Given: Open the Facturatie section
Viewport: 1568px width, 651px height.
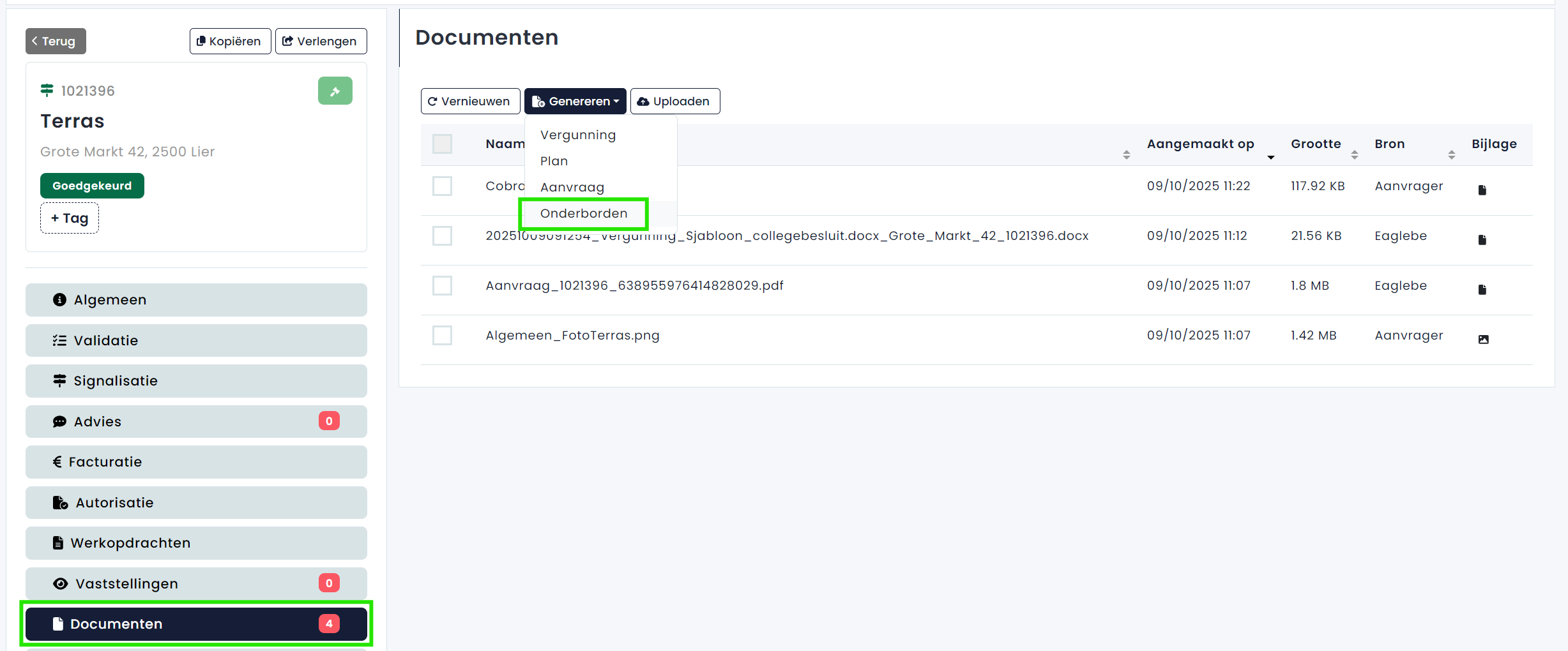Looking at the screenshot, I should pos(196,462).
